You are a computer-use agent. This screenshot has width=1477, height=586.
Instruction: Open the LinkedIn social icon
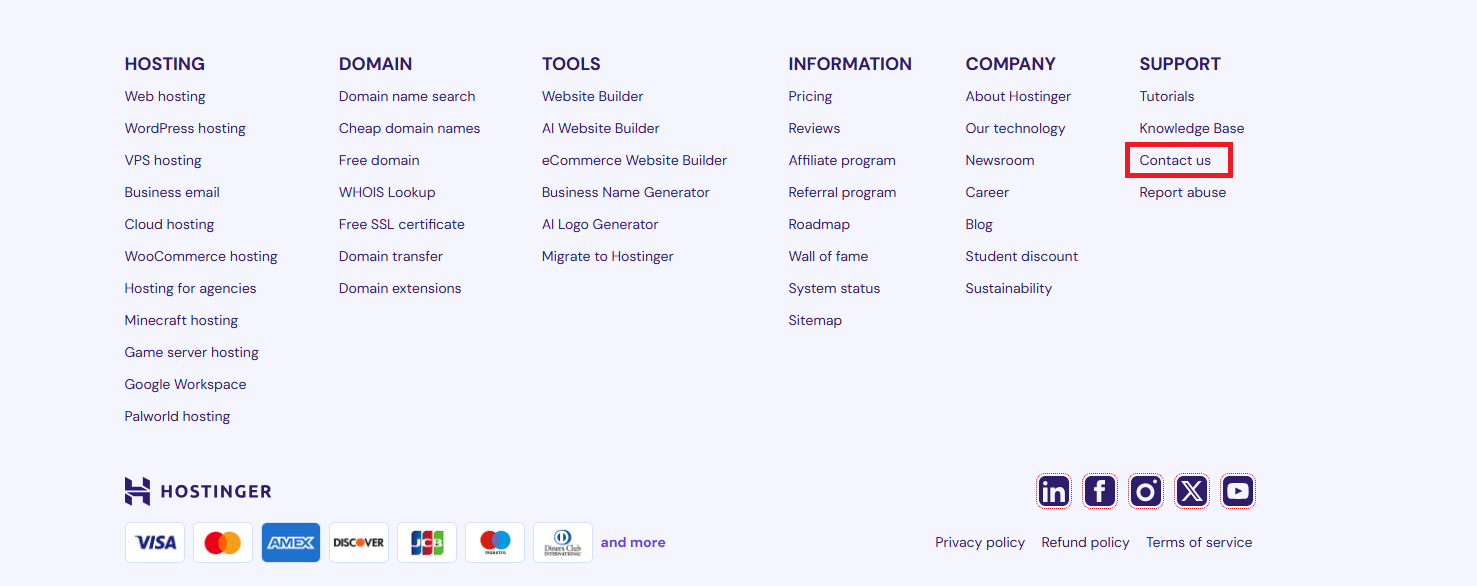tap(1053, 491)
